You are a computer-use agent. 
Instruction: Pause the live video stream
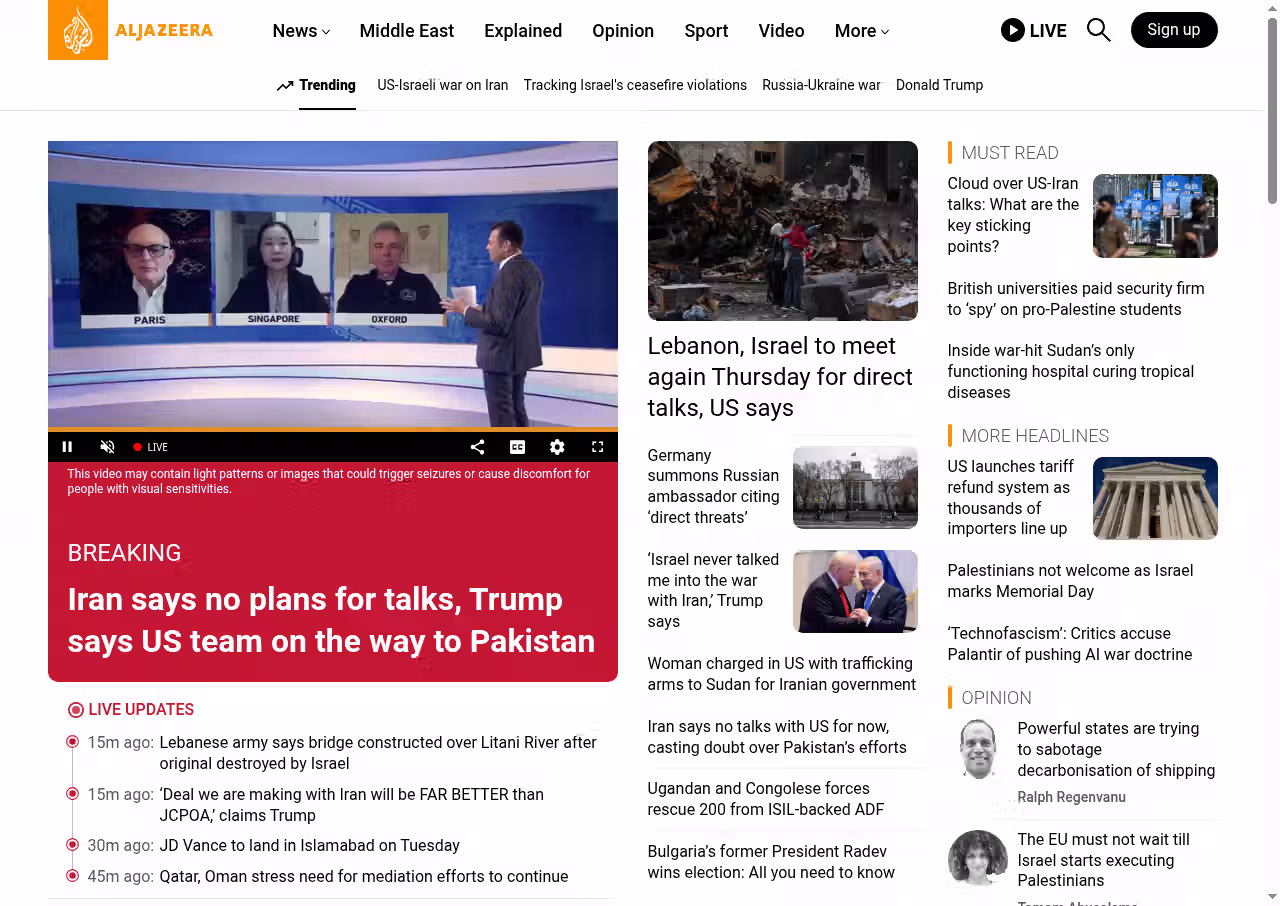[67, 447]
